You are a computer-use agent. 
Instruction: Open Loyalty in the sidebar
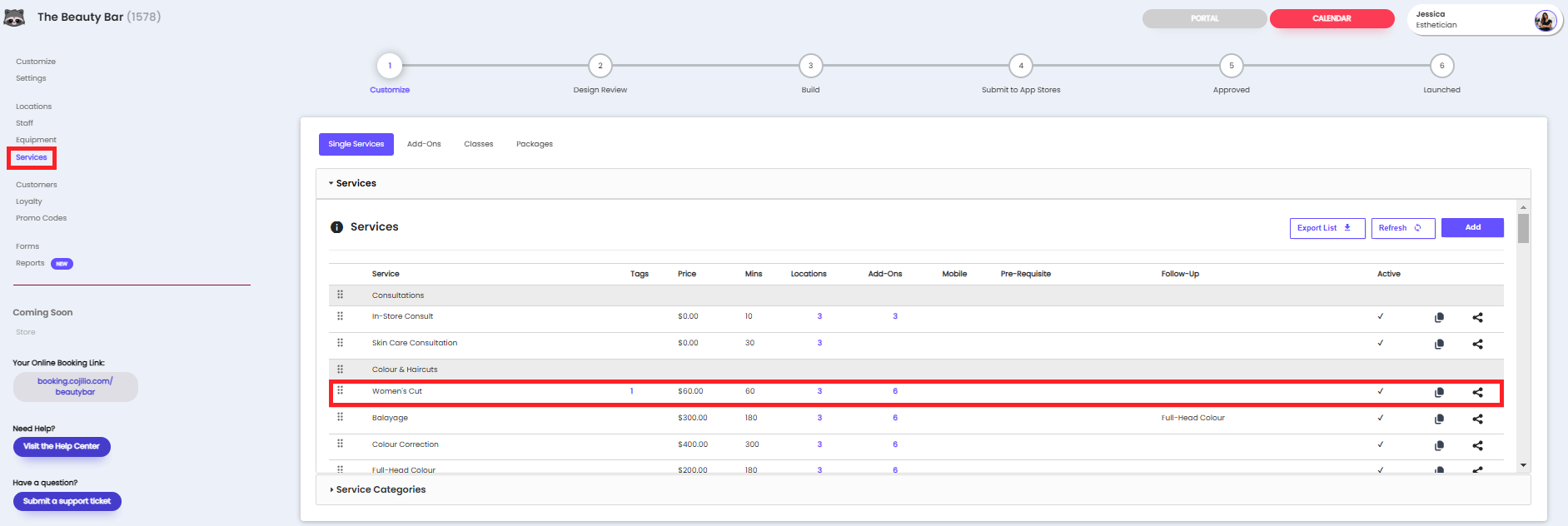point(29,201)
